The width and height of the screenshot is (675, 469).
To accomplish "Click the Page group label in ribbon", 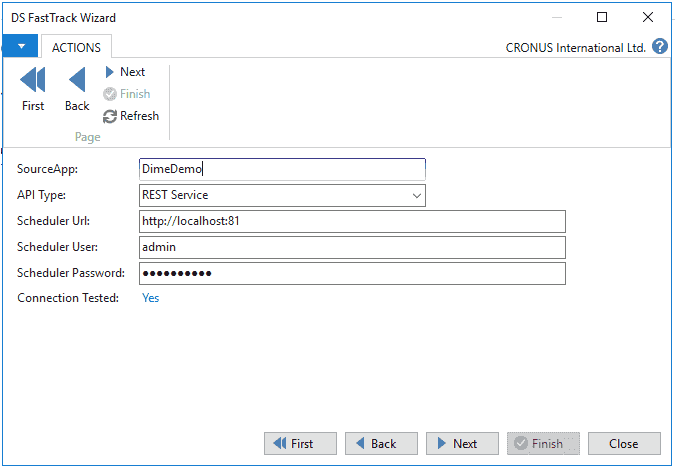I will 87,137.
